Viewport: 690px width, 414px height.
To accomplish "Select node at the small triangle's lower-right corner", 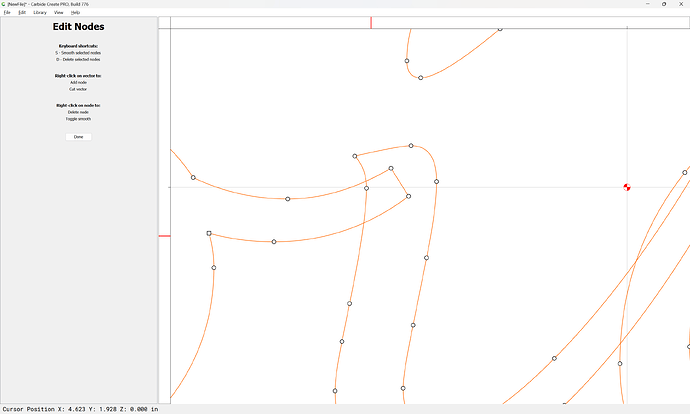I will click(408, 196).
